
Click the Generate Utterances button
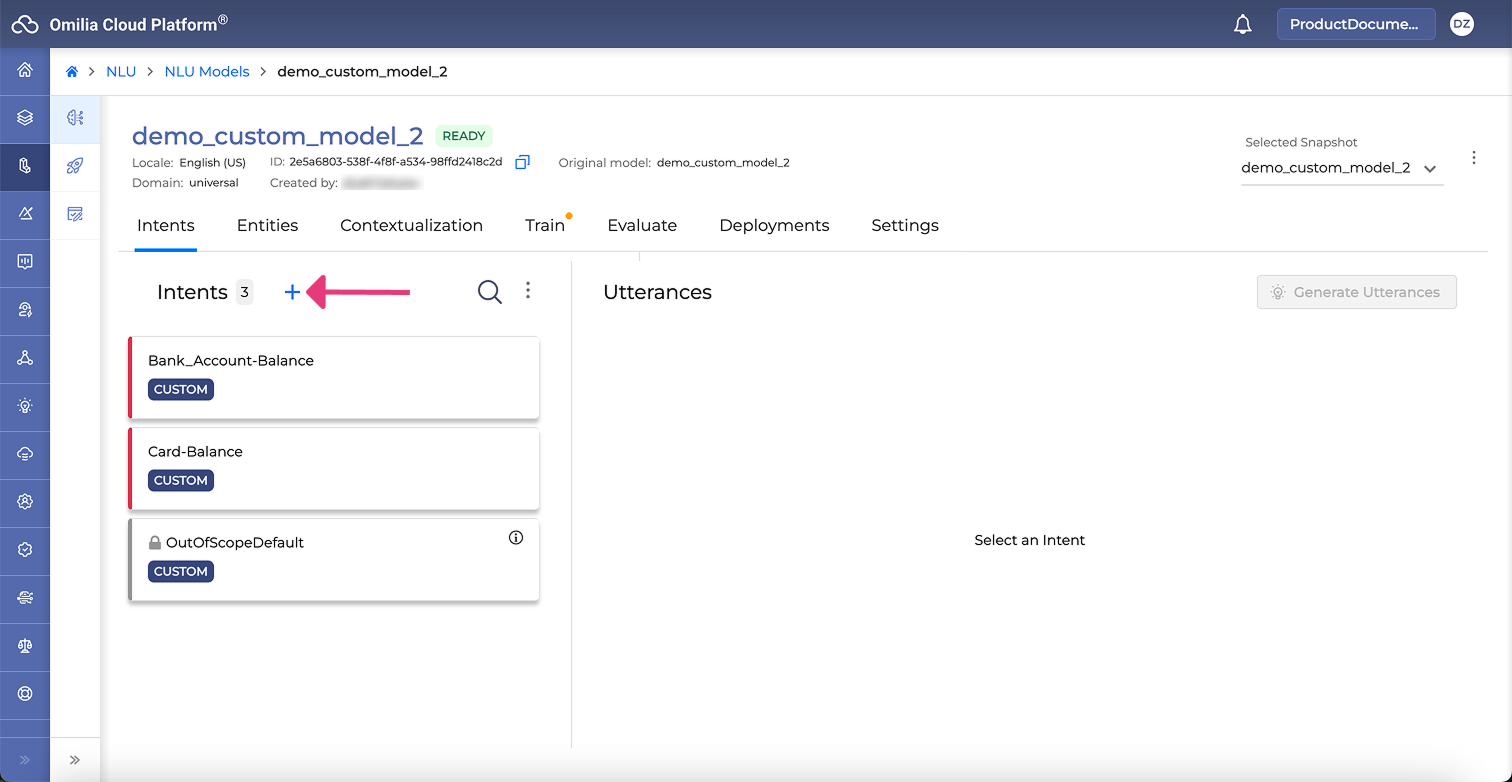1356,292
